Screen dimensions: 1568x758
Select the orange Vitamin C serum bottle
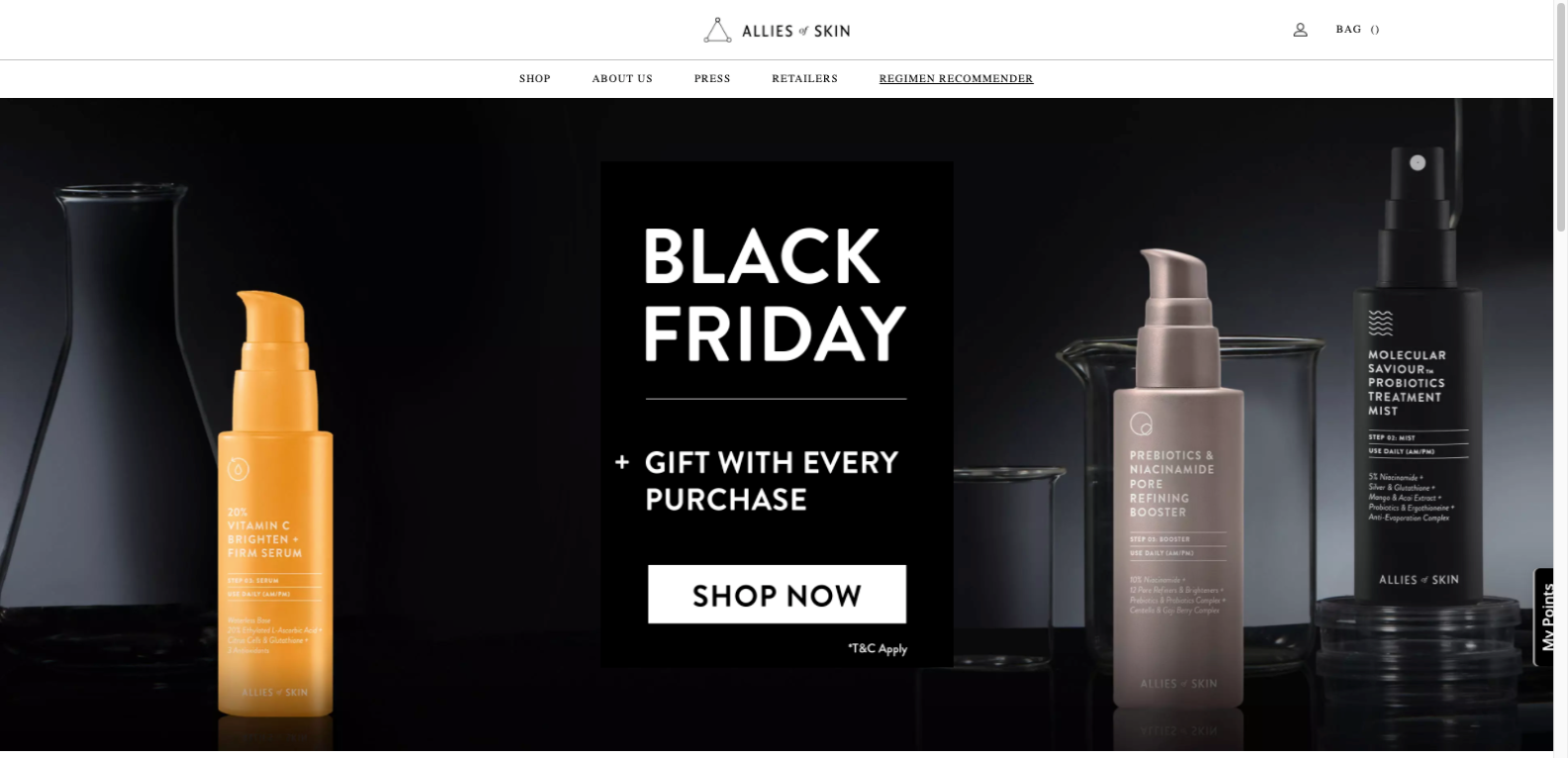pyautogui.click(x=275, y=505)
